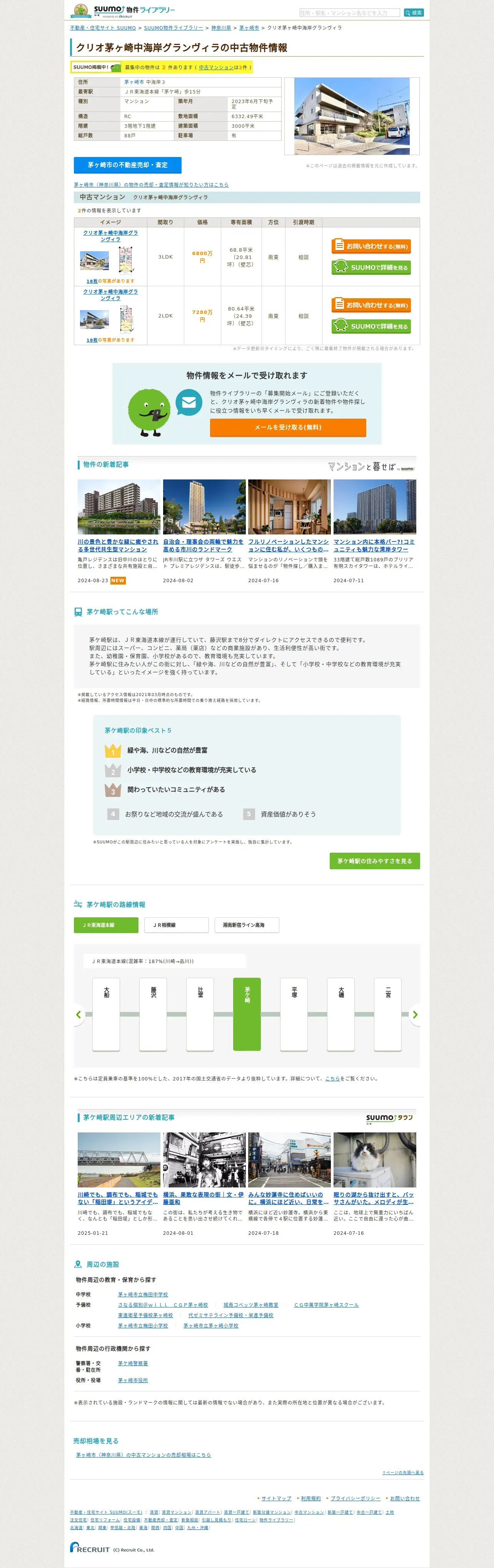Open 茅ヶ崎市立茅ヶ崎小学校 link

pos(211,1325)
